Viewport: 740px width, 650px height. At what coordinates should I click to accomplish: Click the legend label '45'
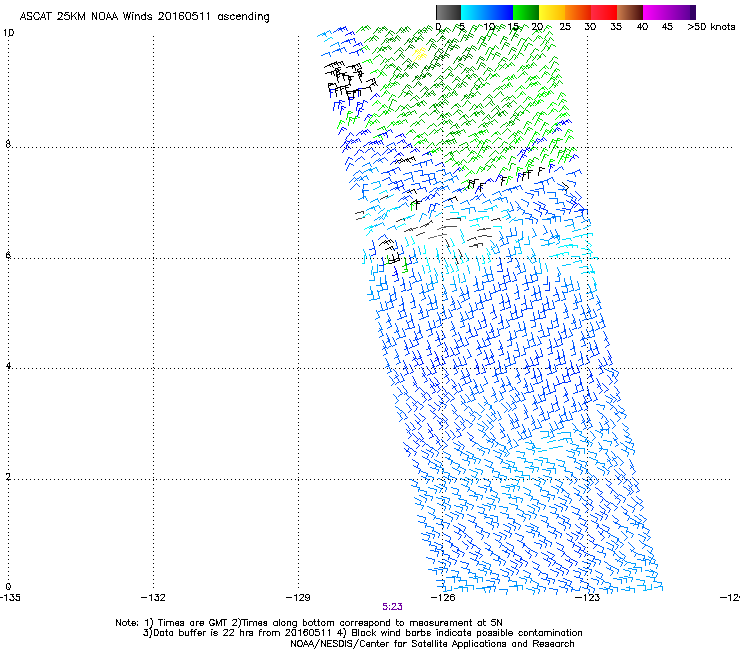point(667,27)
